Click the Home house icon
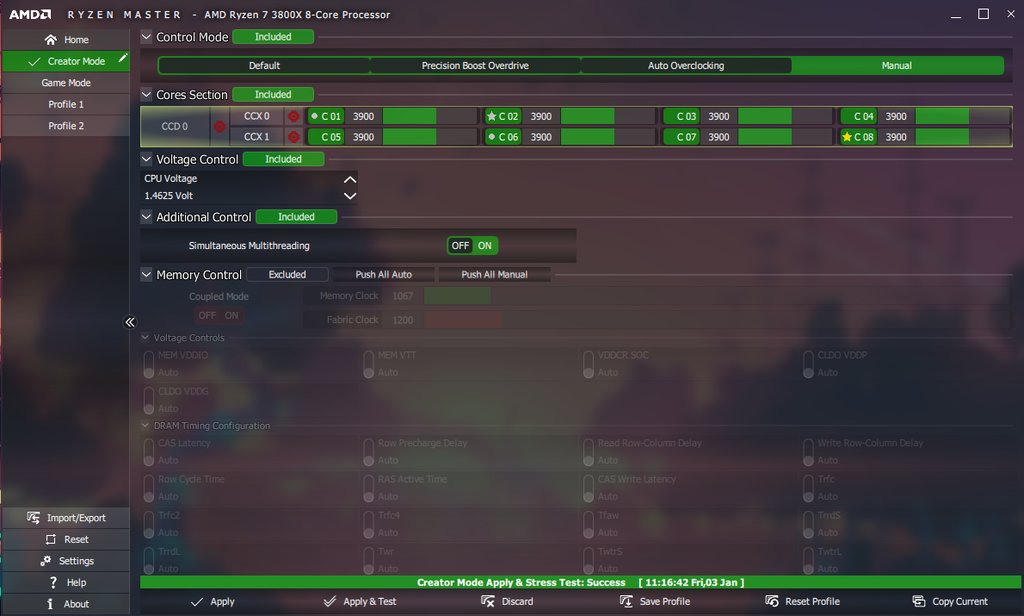 50,40
